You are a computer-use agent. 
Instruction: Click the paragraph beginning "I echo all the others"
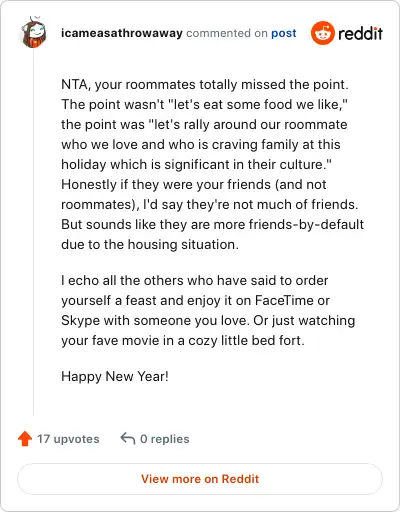[x=208, y=310]
